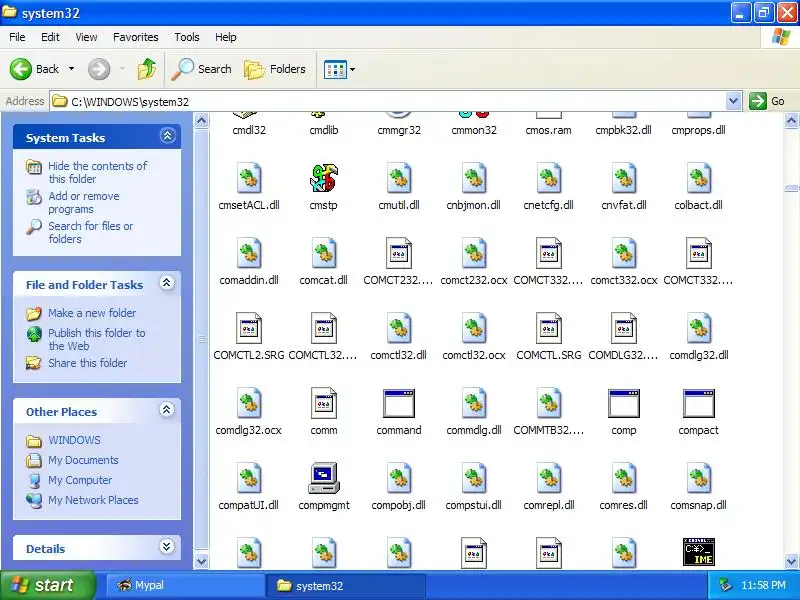Open the View menu

click(86, 37)
